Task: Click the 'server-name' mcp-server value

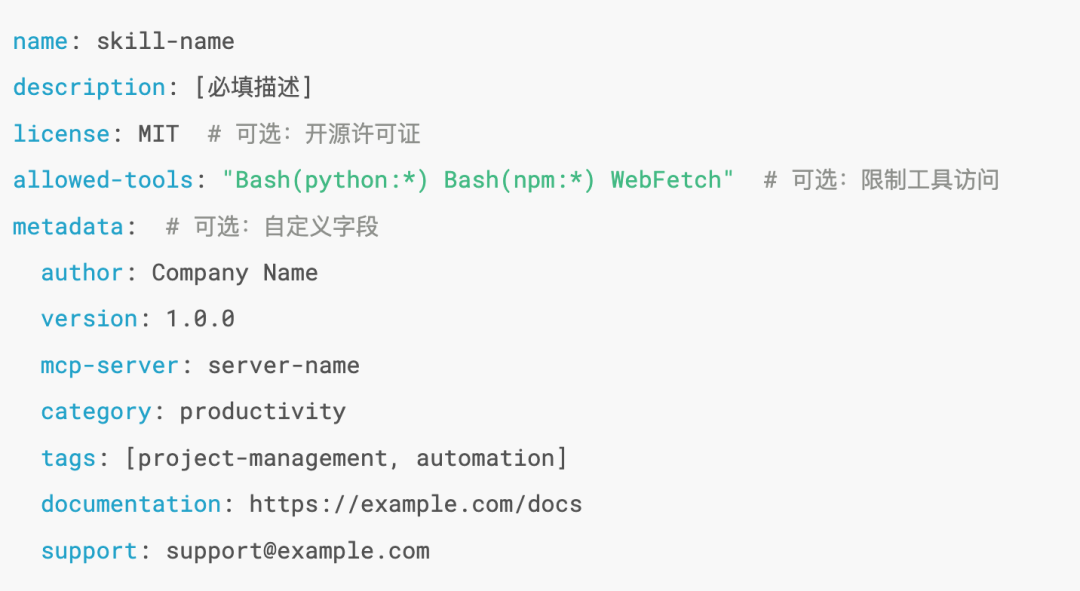Action: [x=283, y=365]
